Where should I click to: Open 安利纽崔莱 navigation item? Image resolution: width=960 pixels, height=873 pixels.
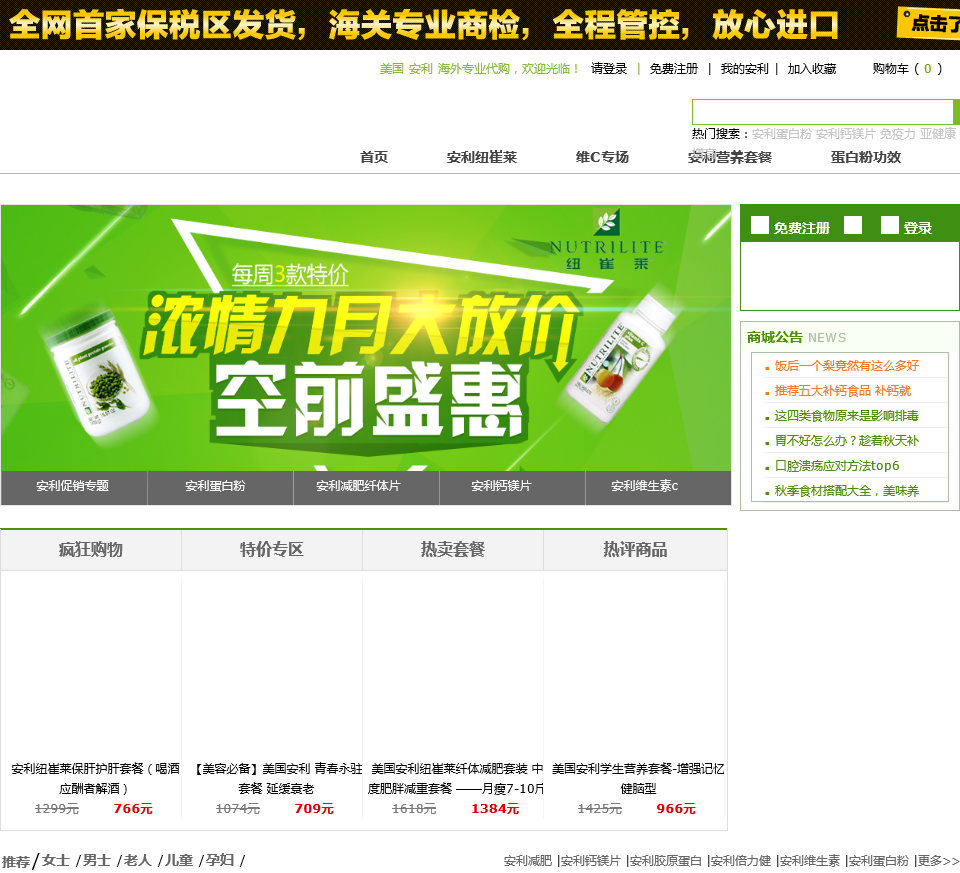482,157
